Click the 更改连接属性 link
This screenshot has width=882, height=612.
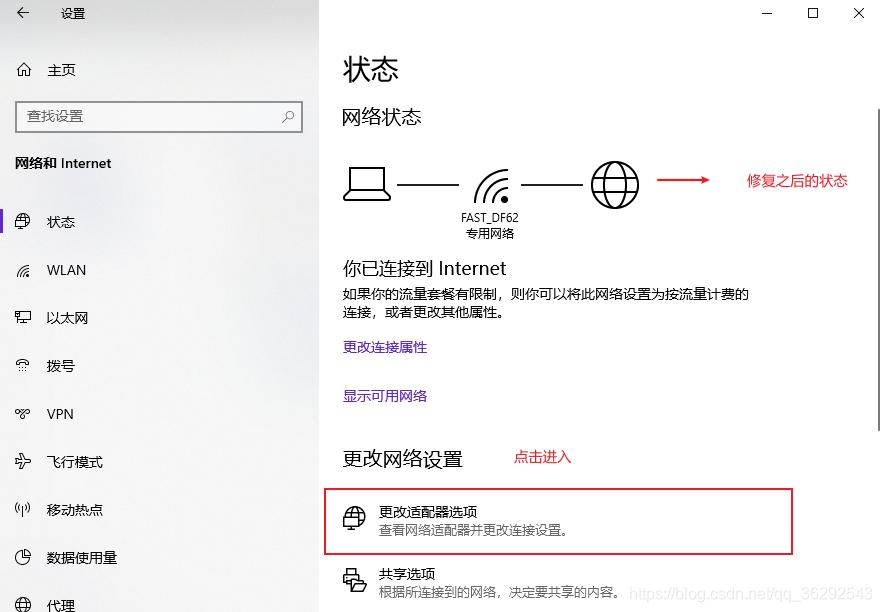385,347
